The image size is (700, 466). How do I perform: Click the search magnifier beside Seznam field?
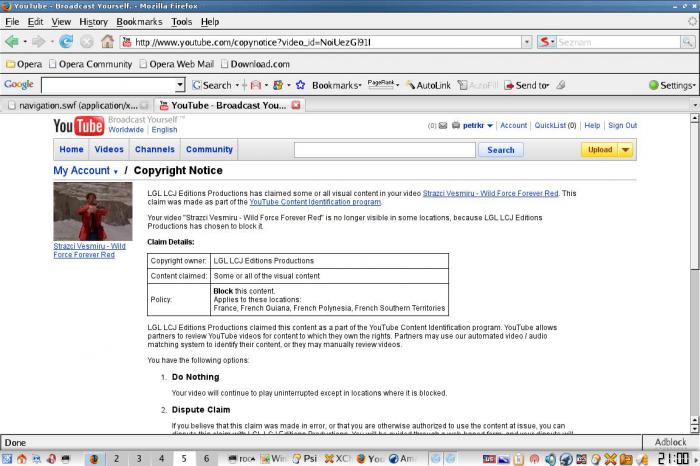688,42
